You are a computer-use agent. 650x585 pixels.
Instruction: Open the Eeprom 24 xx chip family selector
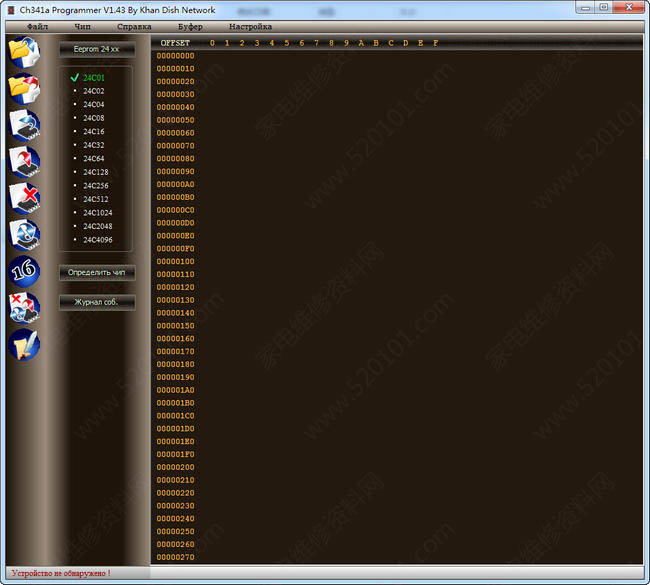tap(96, 48)
